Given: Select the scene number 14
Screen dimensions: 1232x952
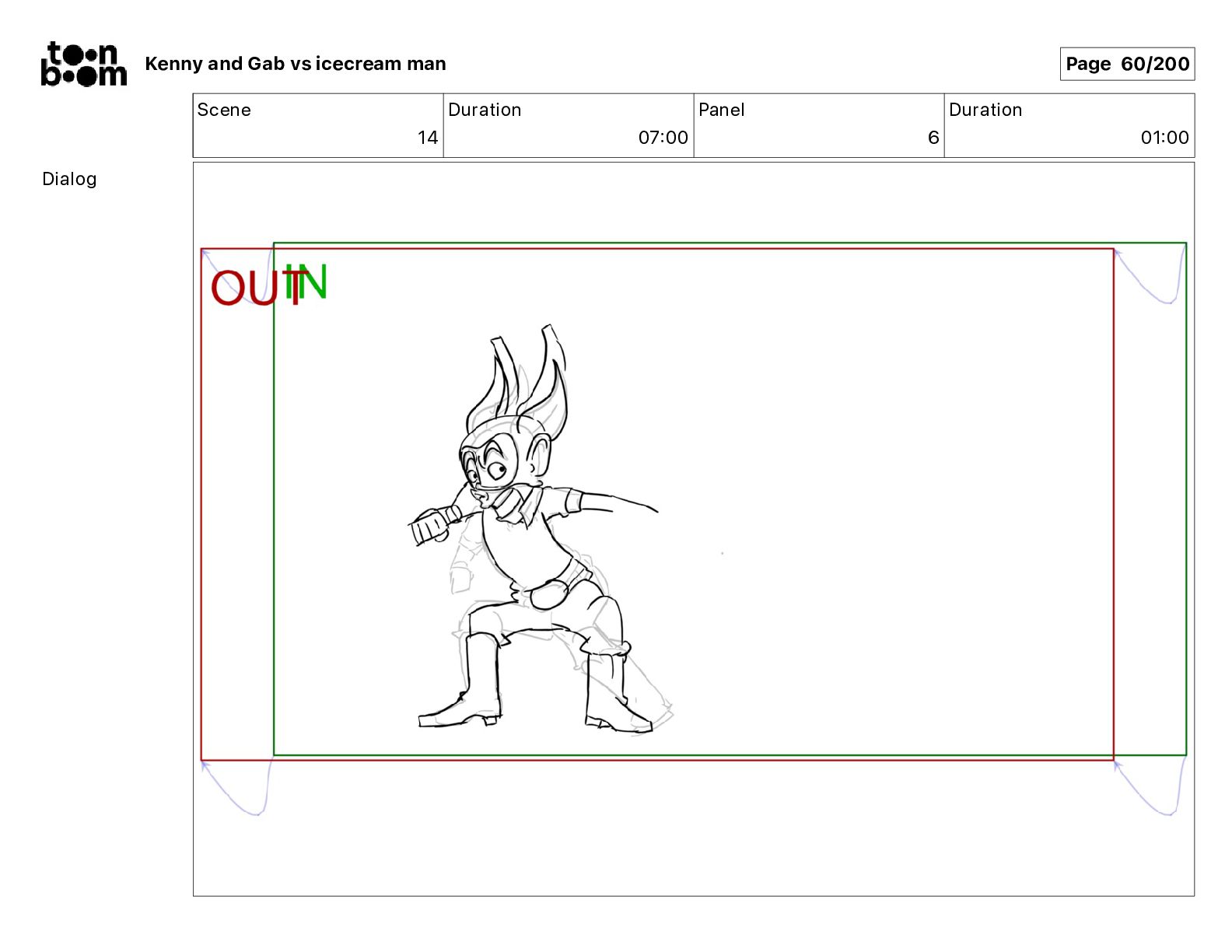Looking at the screenshot, I should (x=428, y=138).
